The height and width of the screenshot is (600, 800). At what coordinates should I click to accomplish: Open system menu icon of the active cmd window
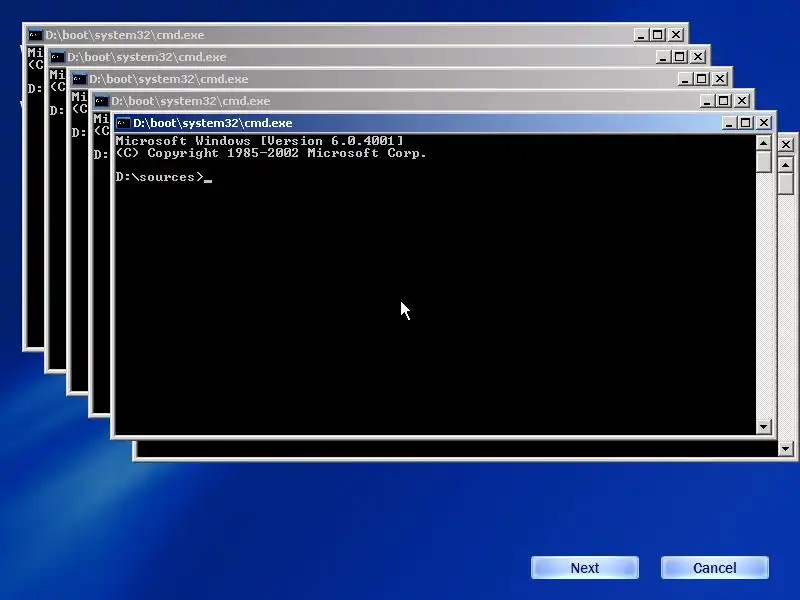click(122, 123)
